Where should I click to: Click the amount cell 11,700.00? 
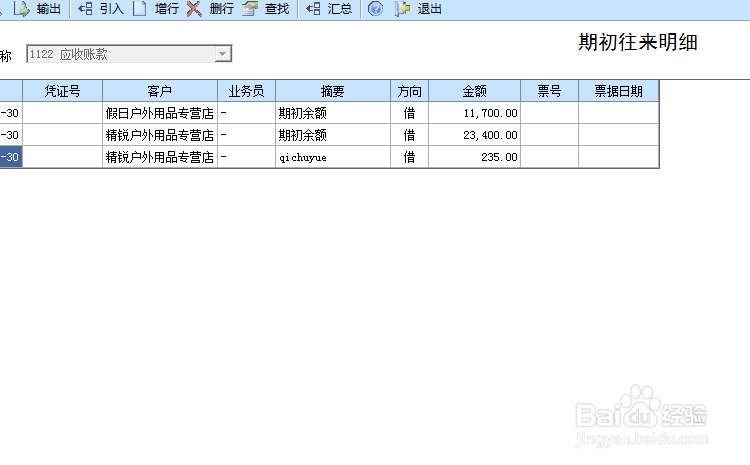point(474,113)
